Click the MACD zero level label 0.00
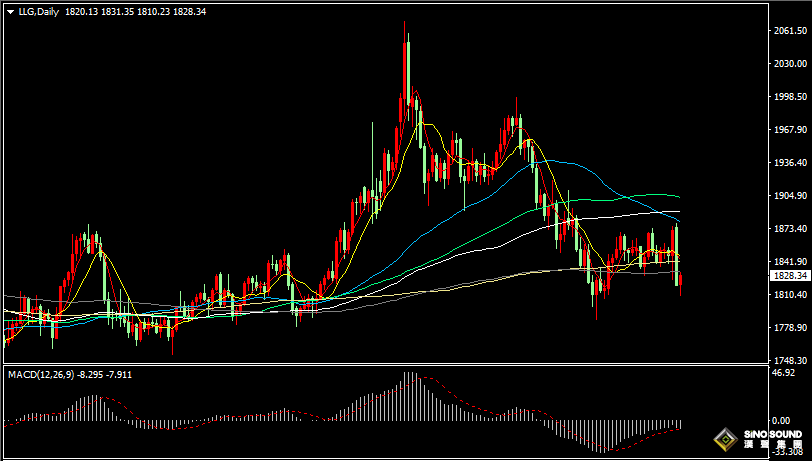This screenshot has height=461, width=812. [781, 421]
